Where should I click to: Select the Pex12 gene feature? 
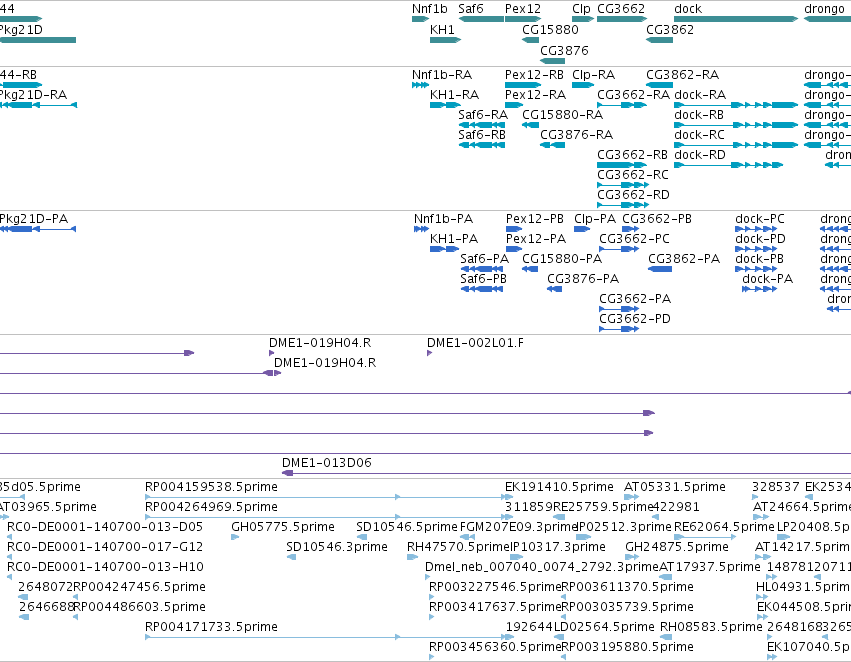(523, 19)
